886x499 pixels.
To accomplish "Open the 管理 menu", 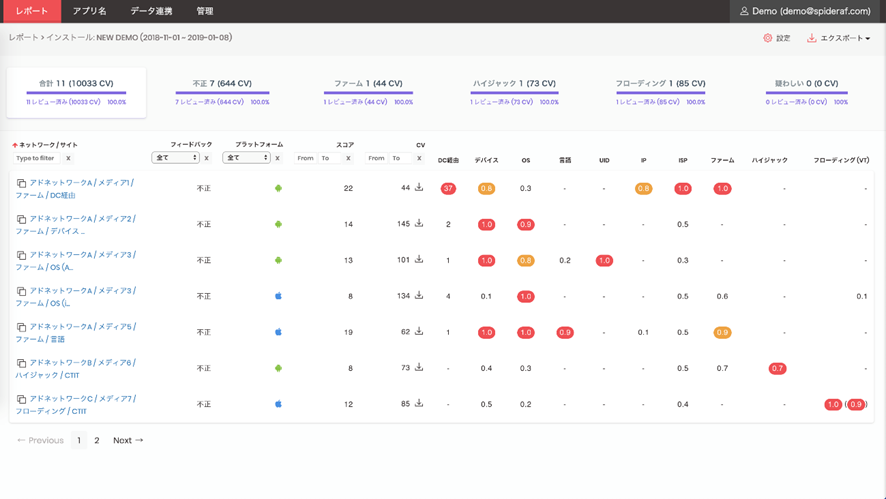I will click(x=205, y=11).
